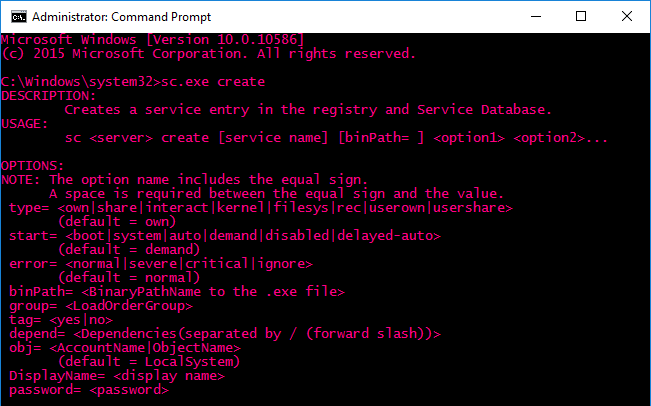
Task: Close the Administrator Command Prompt window
Action: click(x=627, y=17)
